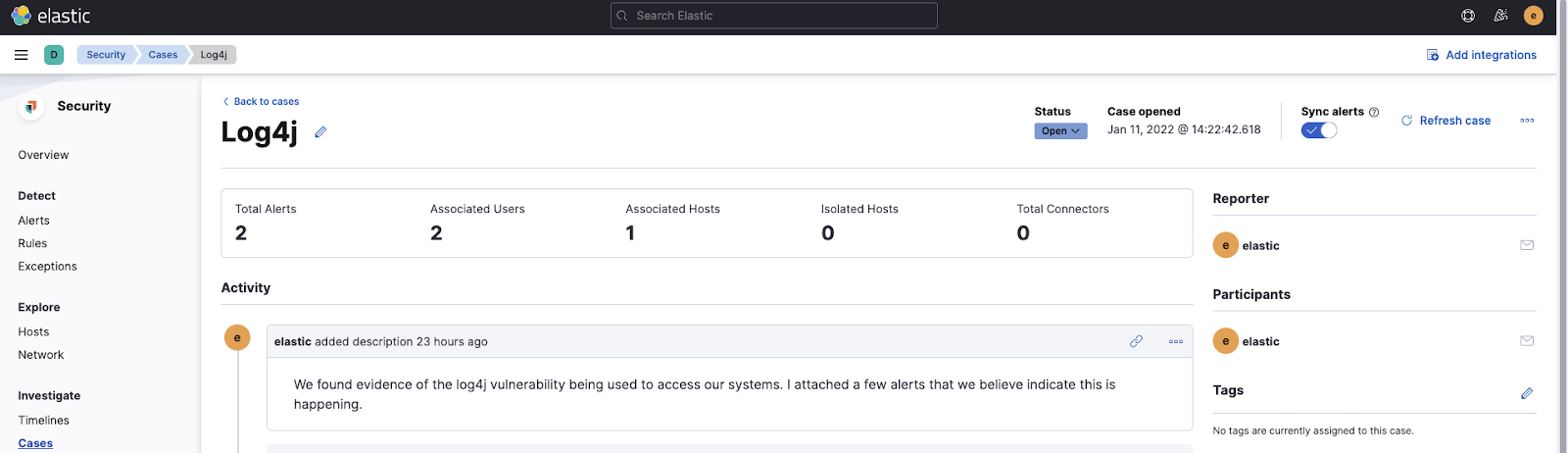Click the Log4j breadcrumb
The width and height of the screenshot is (1568, 453).
point(214,55)
